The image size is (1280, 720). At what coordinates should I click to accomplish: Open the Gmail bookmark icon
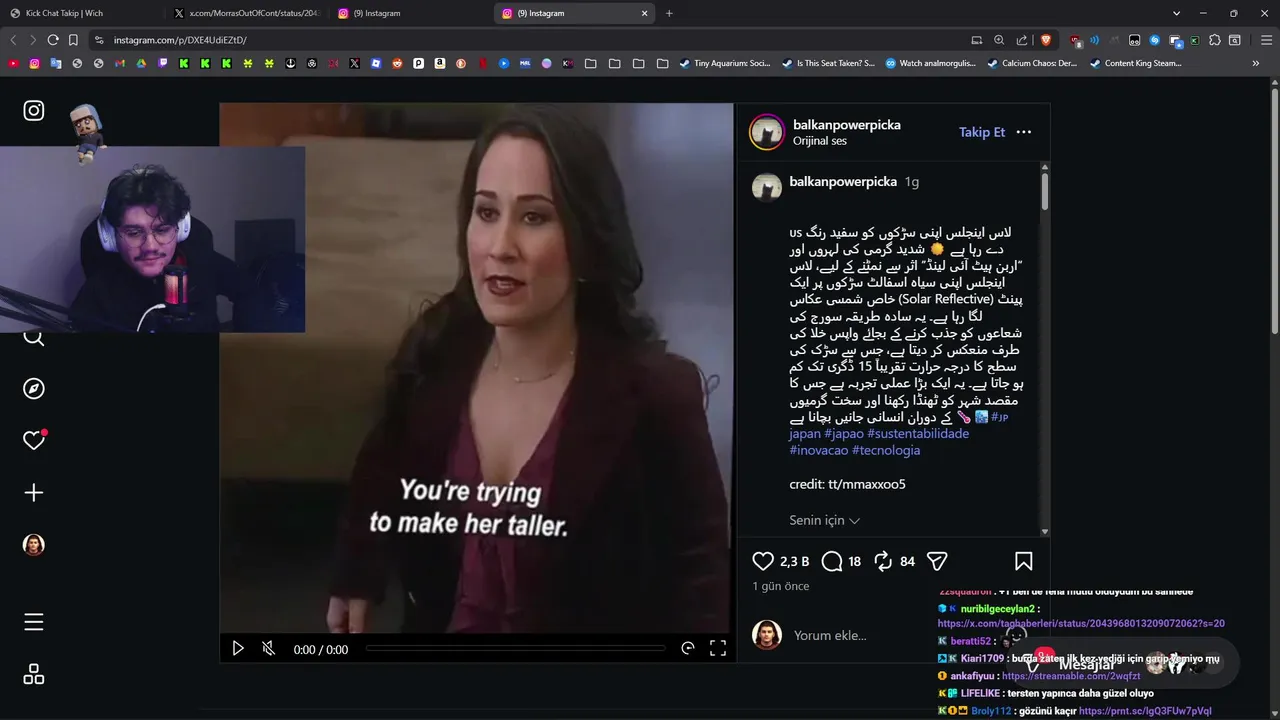120,63
